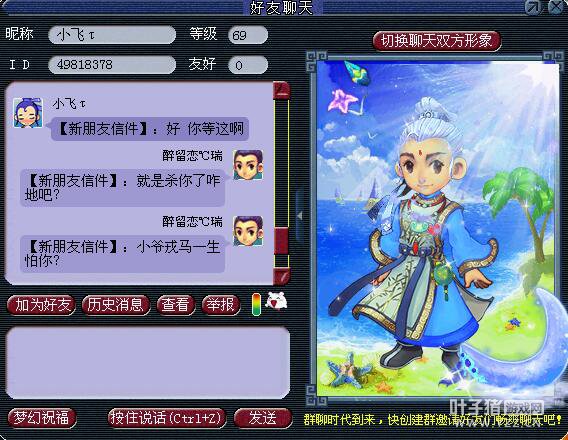This screenshot has width=568, height=440.
Task: Click 查看 to view the player's profile
Action: (x=176, y=305)
